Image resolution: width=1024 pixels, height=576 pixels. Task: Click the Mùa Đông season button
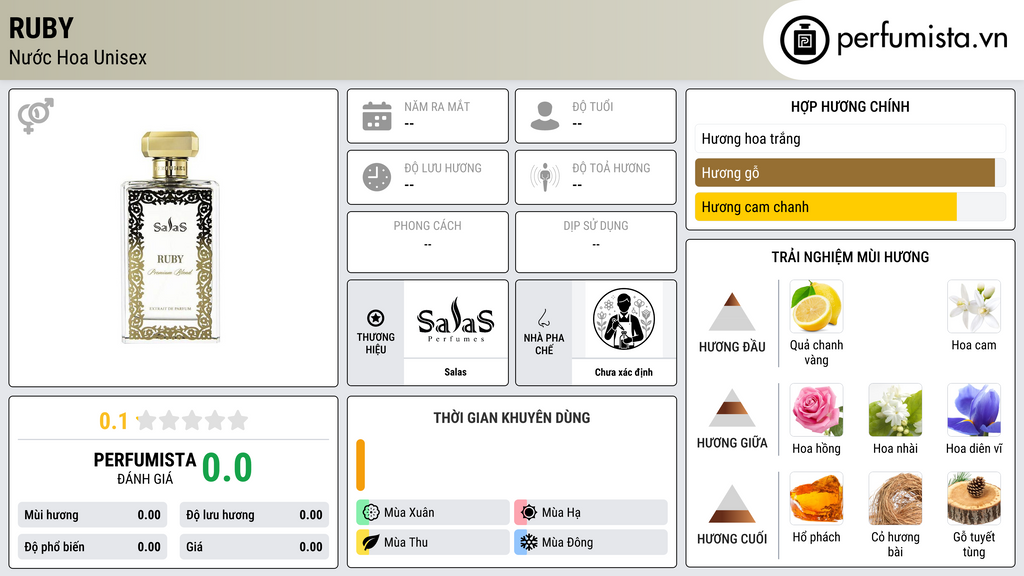coord(591,542)
